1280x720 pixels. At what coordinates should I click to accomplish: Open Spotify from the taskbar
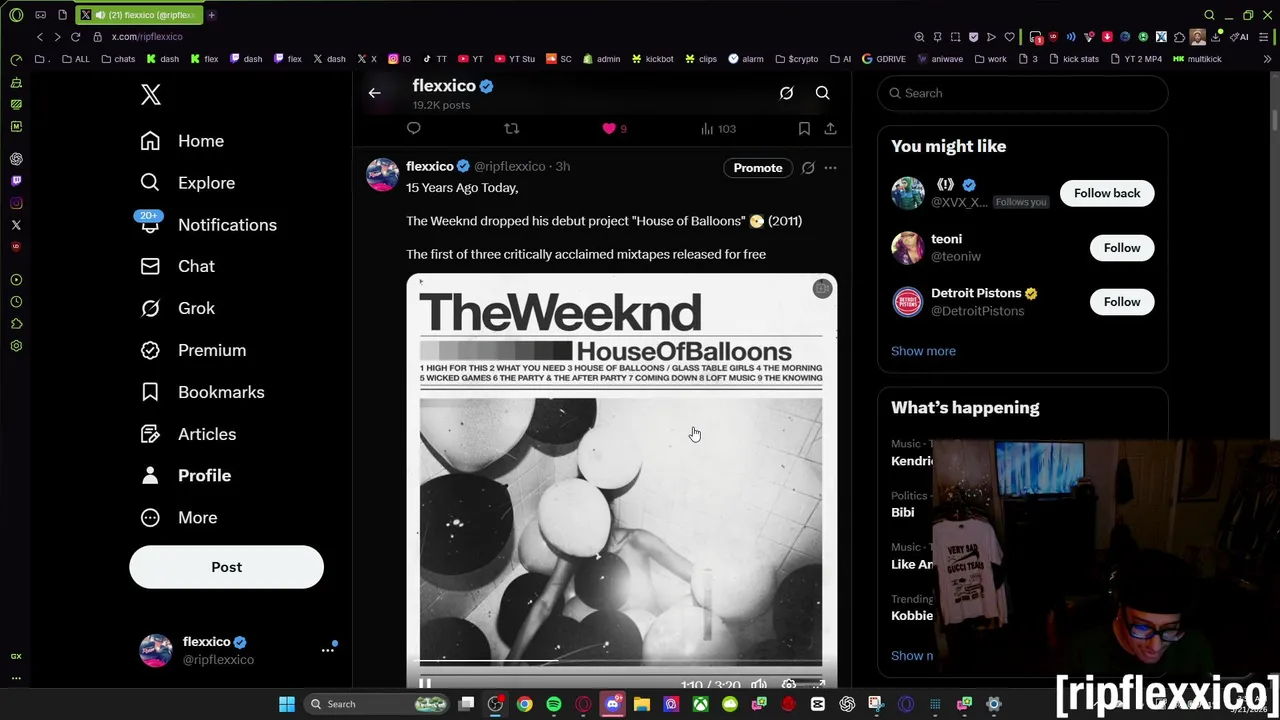coord(553,704)
